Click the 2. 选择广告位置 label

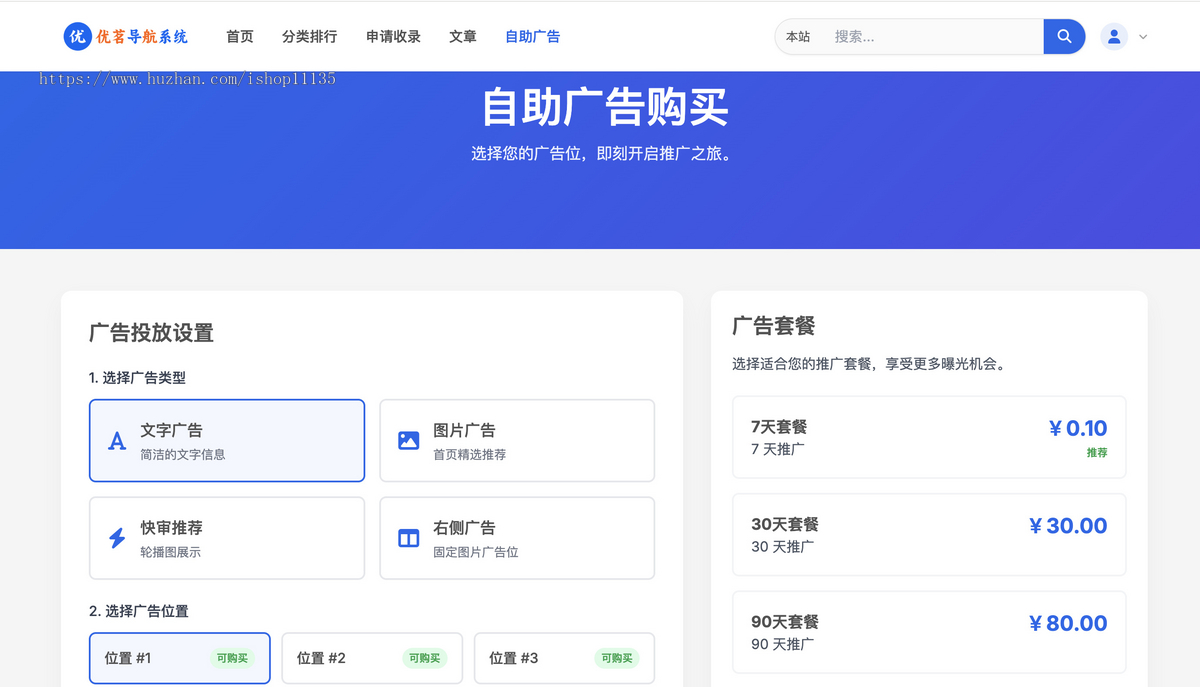pyautogui.click(x=139, y=611)
